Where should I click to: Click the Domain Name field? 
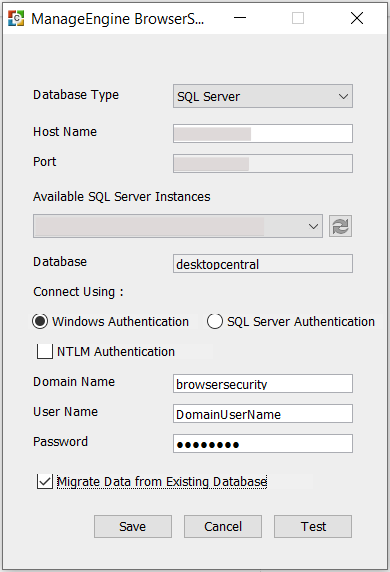click(x=263, y=383)
